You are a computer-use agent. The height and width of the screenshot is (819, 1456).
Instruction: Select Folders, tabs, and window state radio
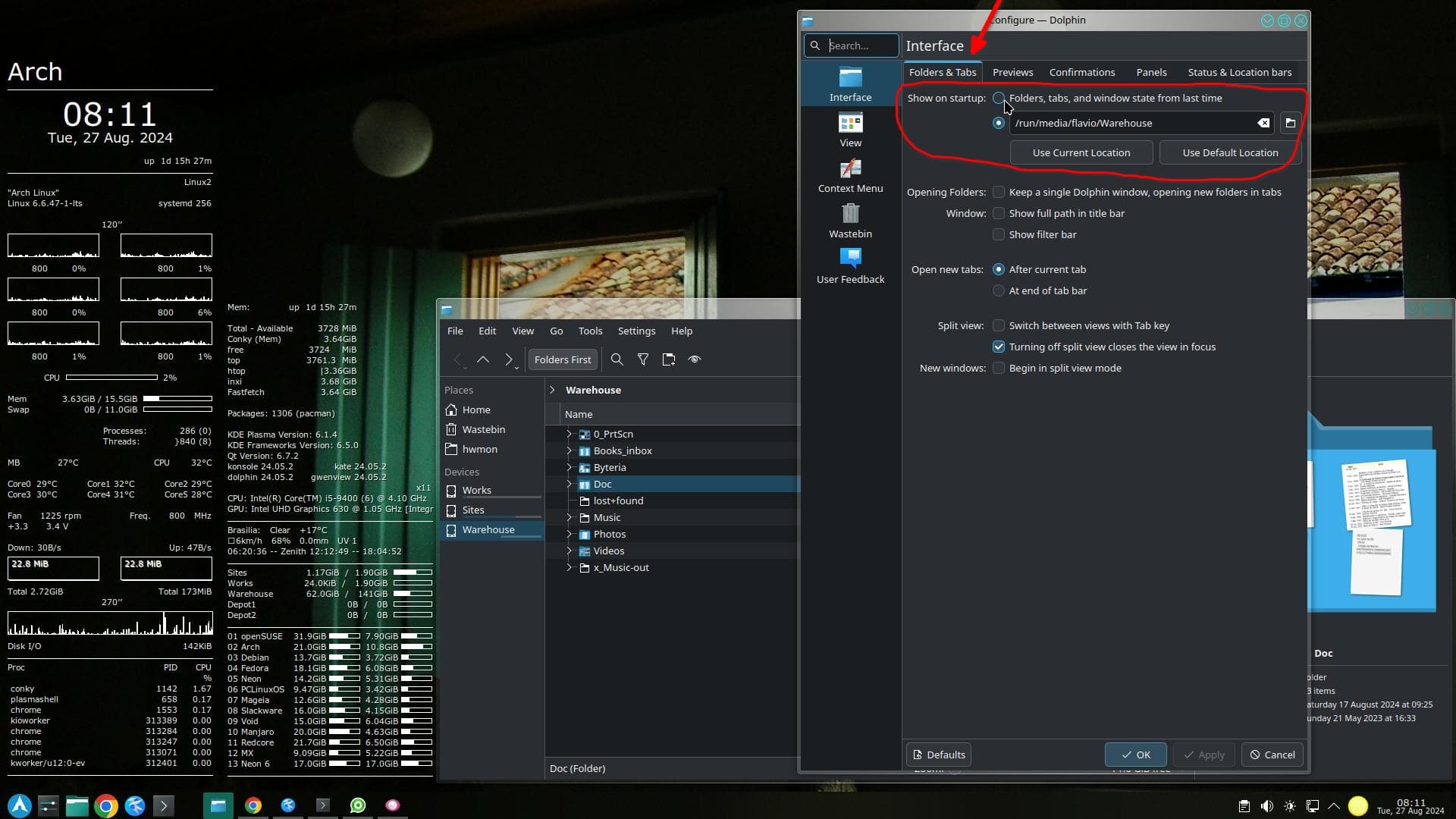coord(999,98)
